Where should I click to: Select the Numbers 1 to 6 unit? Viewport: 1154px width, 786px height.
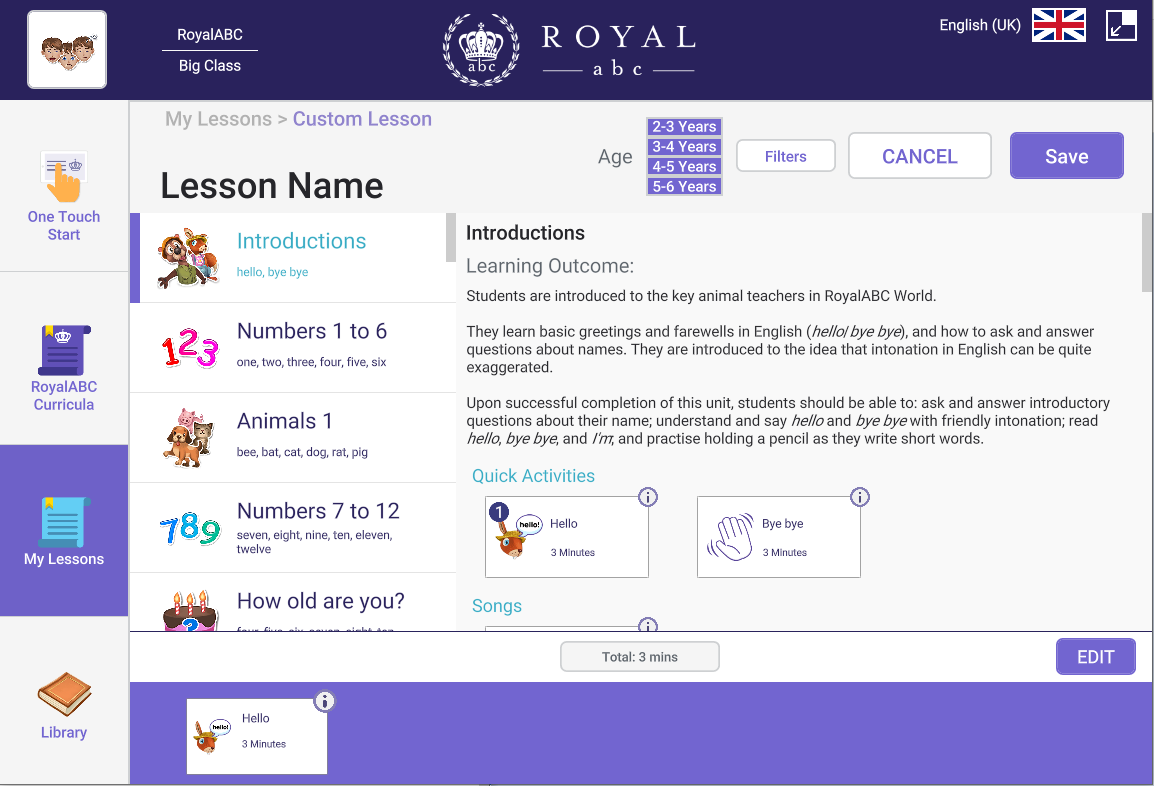pos(293,347)
